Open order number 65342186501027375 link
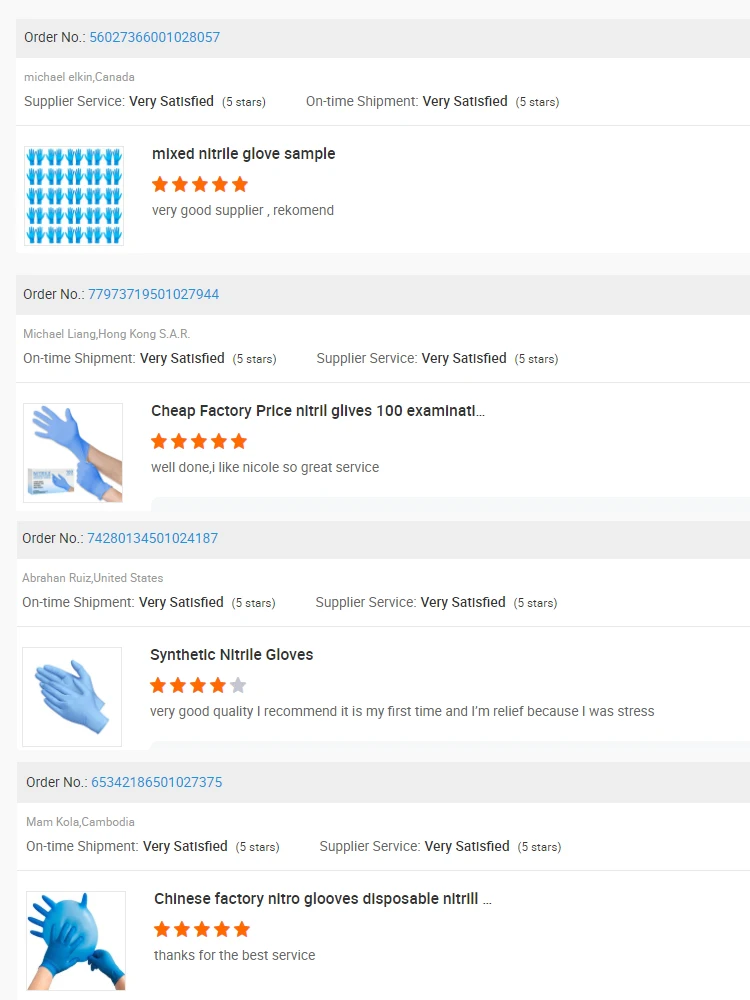Screen dimensions: 750x1000 [x=156, y=782]
